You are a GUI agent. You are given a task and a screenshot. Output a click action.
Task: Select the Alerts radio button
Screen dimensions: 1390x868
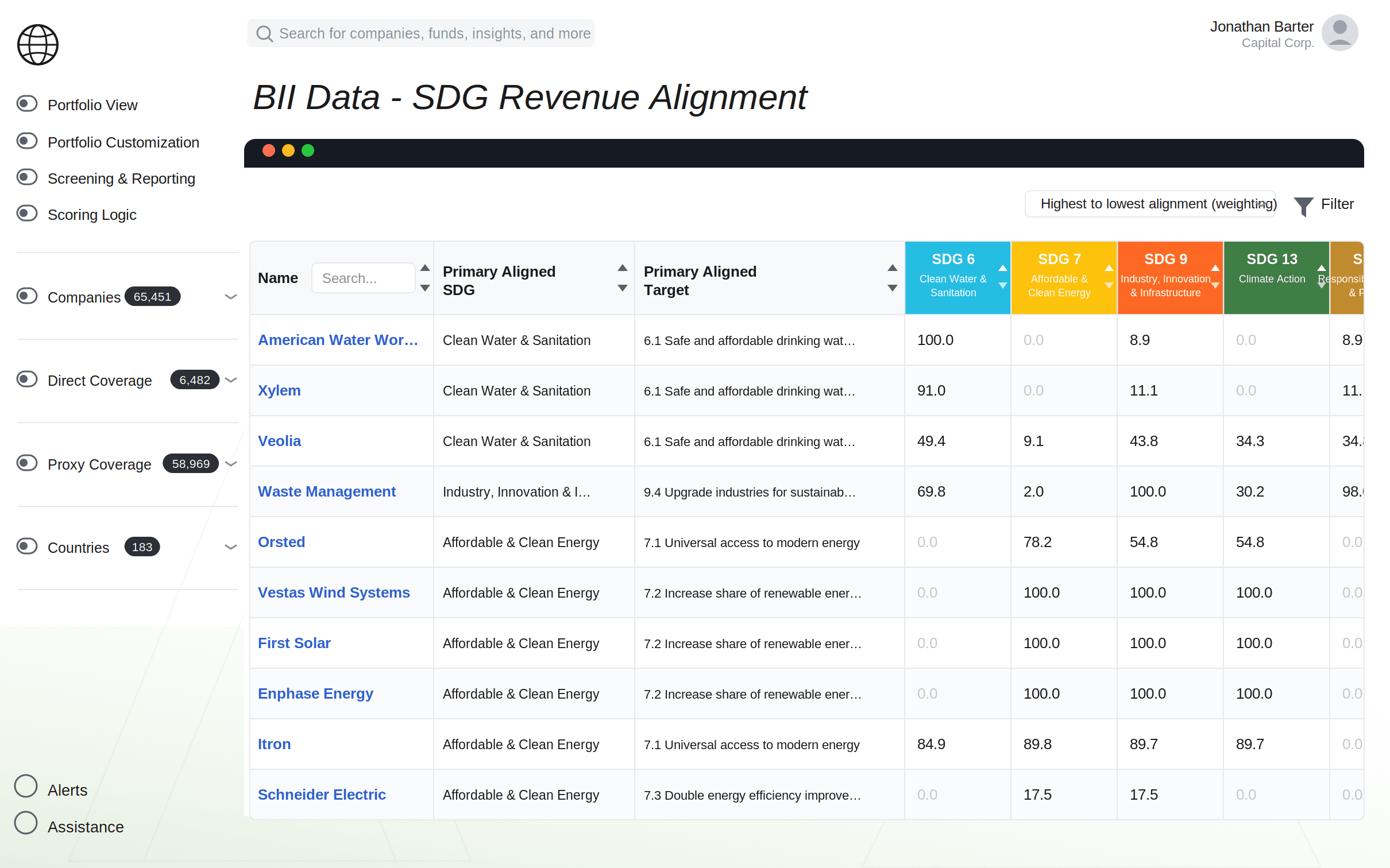click(x=26, y=786)
